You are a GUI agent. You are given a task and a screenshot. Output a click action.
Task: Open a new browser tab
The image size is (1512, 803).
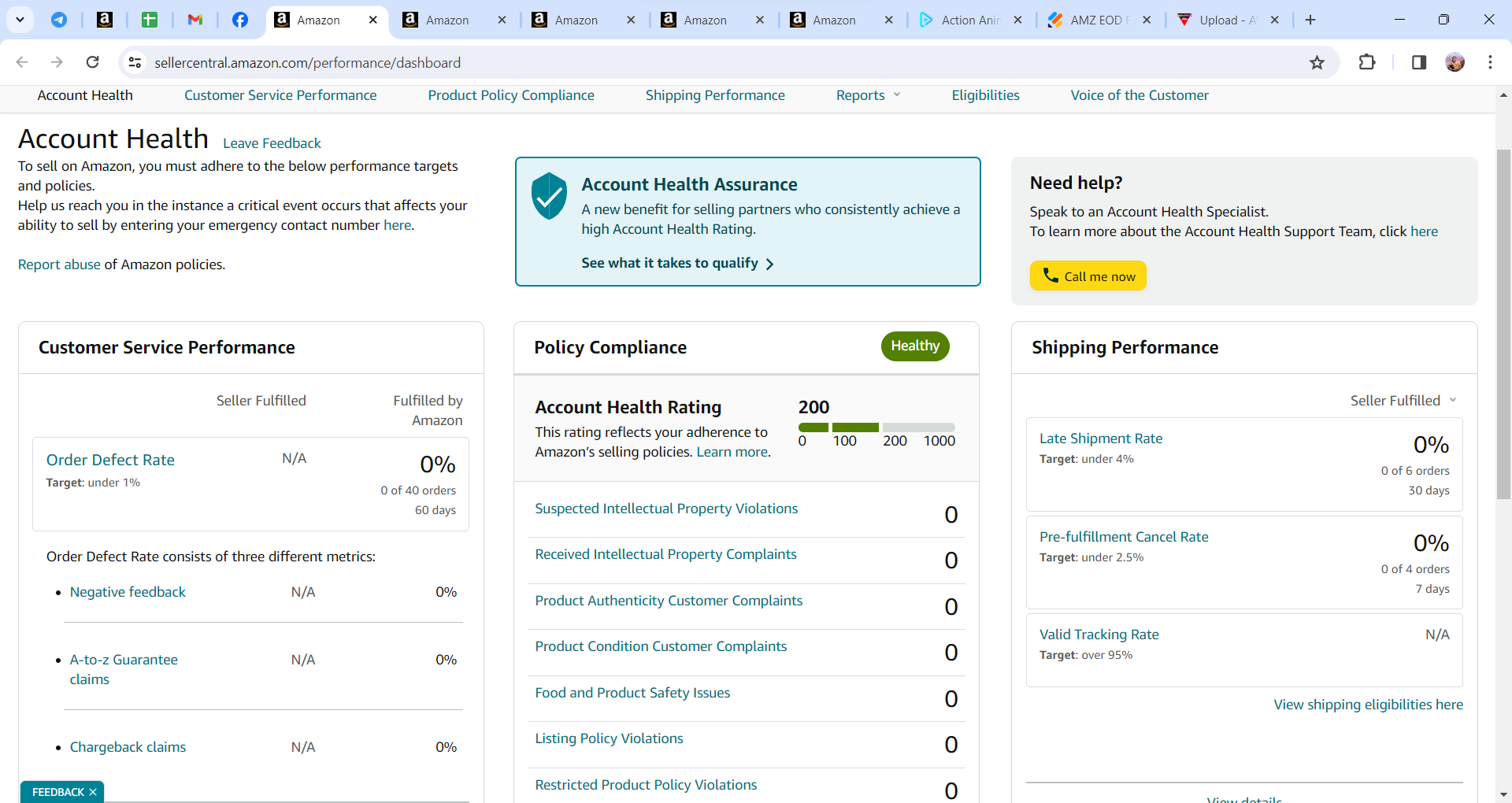(1310, 20)
